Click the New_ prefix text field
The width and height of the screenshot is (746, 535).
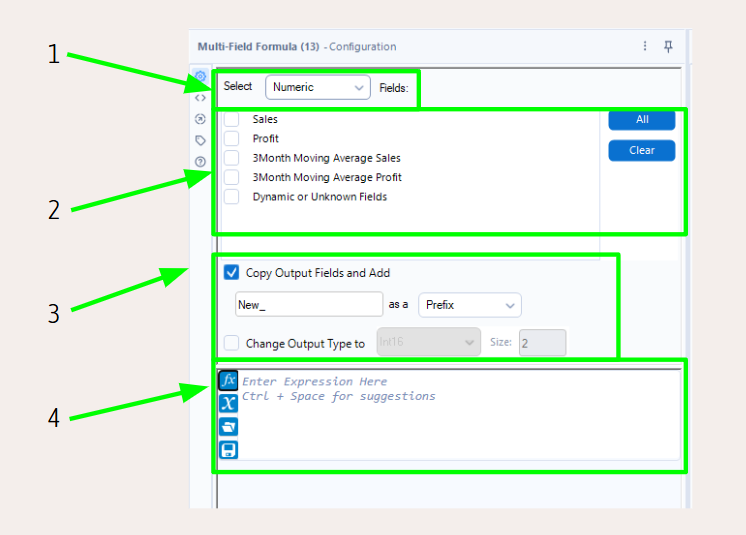(309, 304)
